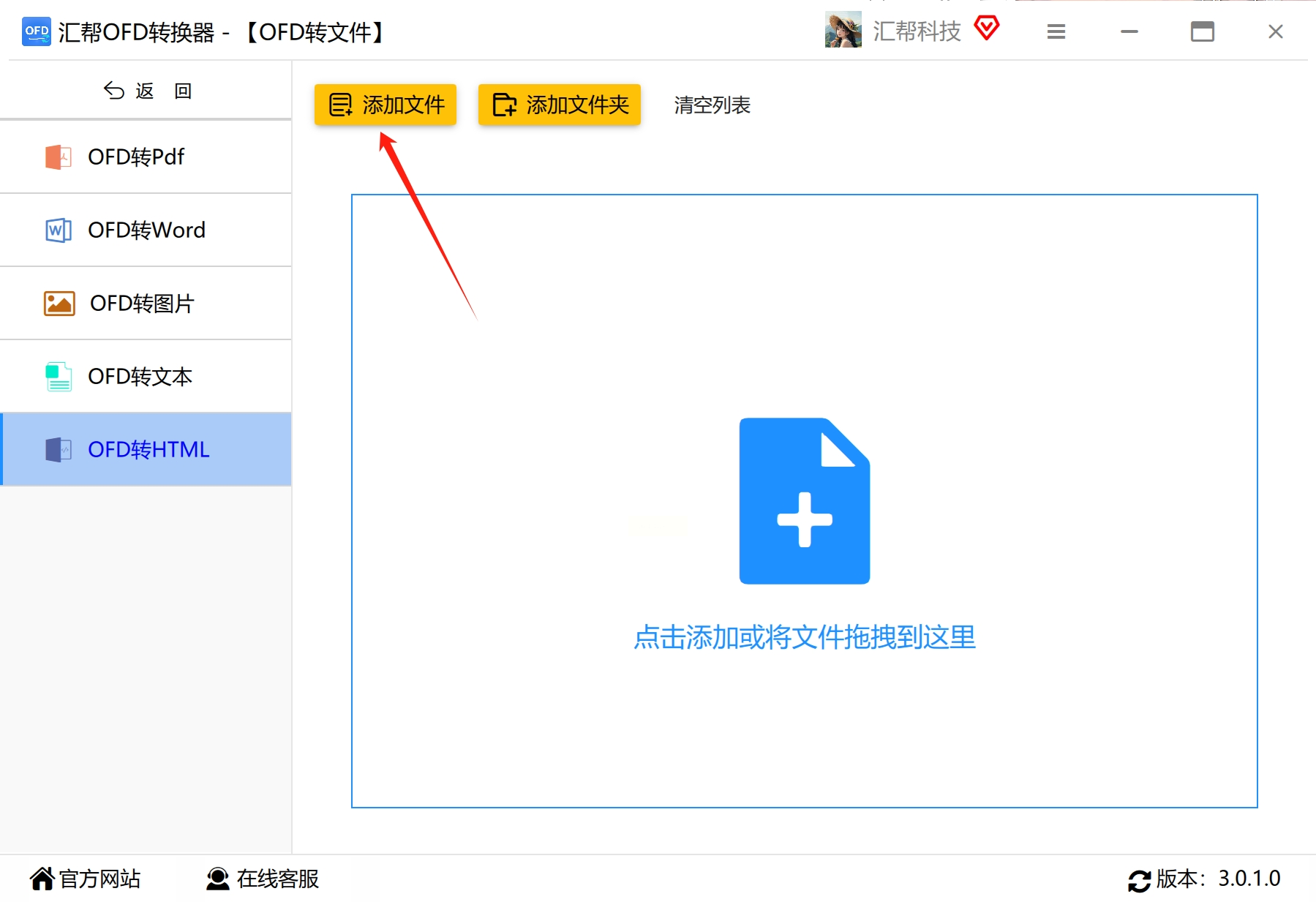This screenshot has width=1316, height=902.
Task: Click the drop zone to add files
Action: 803,732
